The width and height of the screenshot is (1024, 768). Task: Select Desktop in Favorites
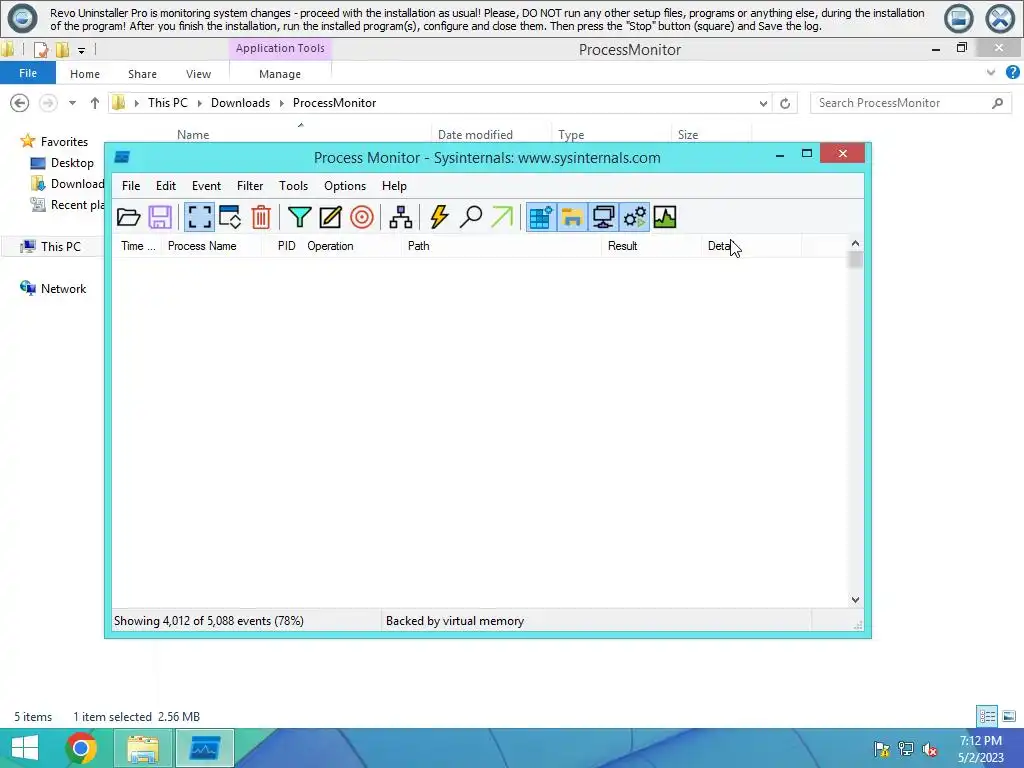coord(63,163)
